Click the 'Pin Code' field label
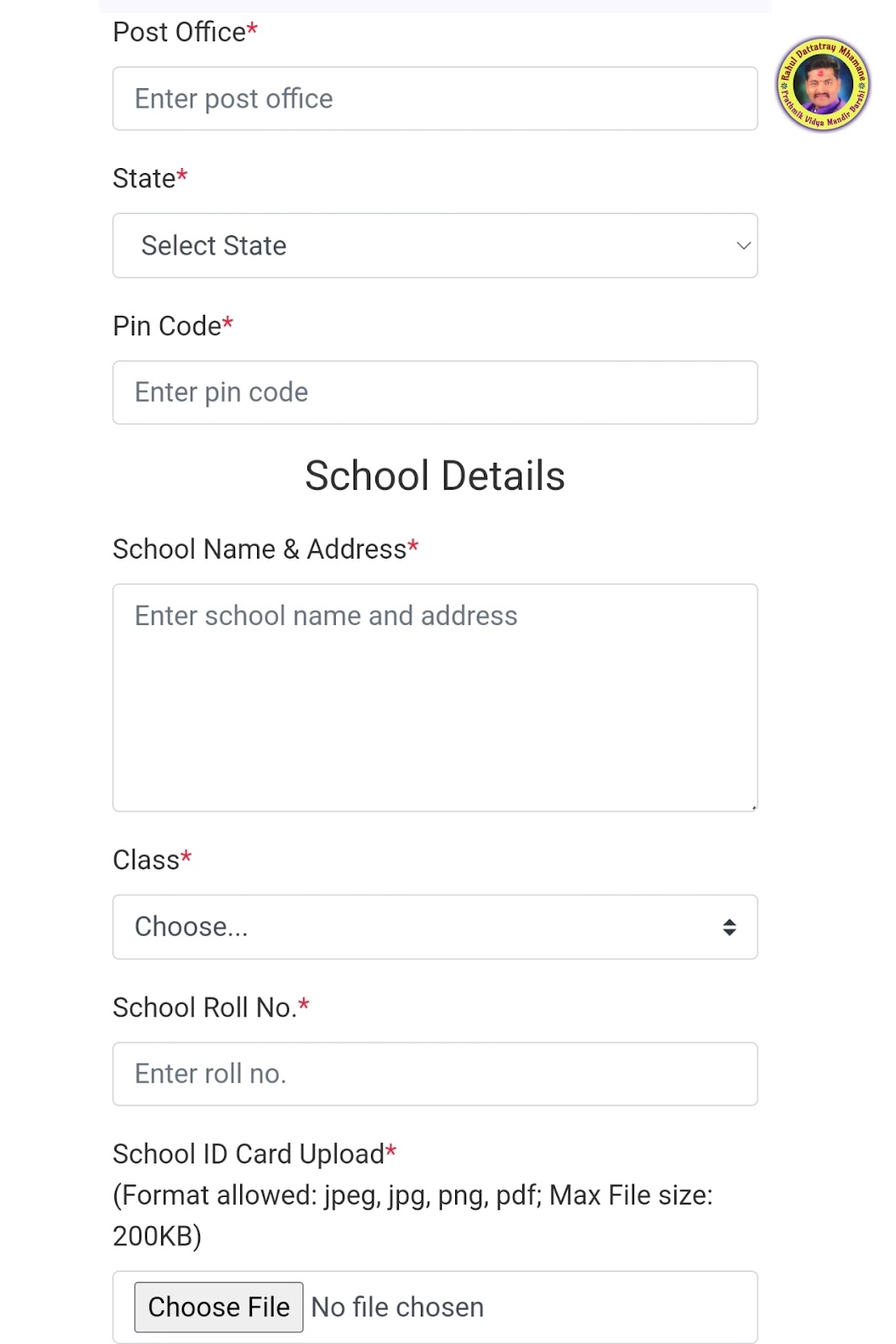This screenshot has width=896, height=1344. coord(167,326)
